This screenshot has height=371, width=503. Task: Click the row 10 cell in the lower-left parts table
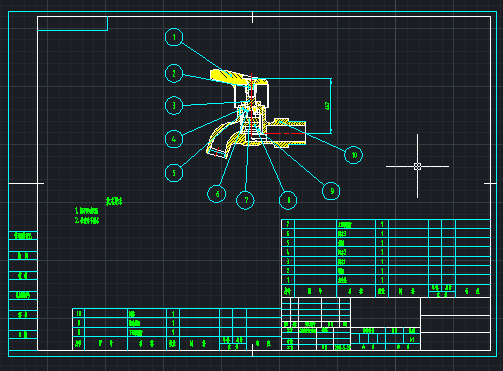(x=79, y=313)
